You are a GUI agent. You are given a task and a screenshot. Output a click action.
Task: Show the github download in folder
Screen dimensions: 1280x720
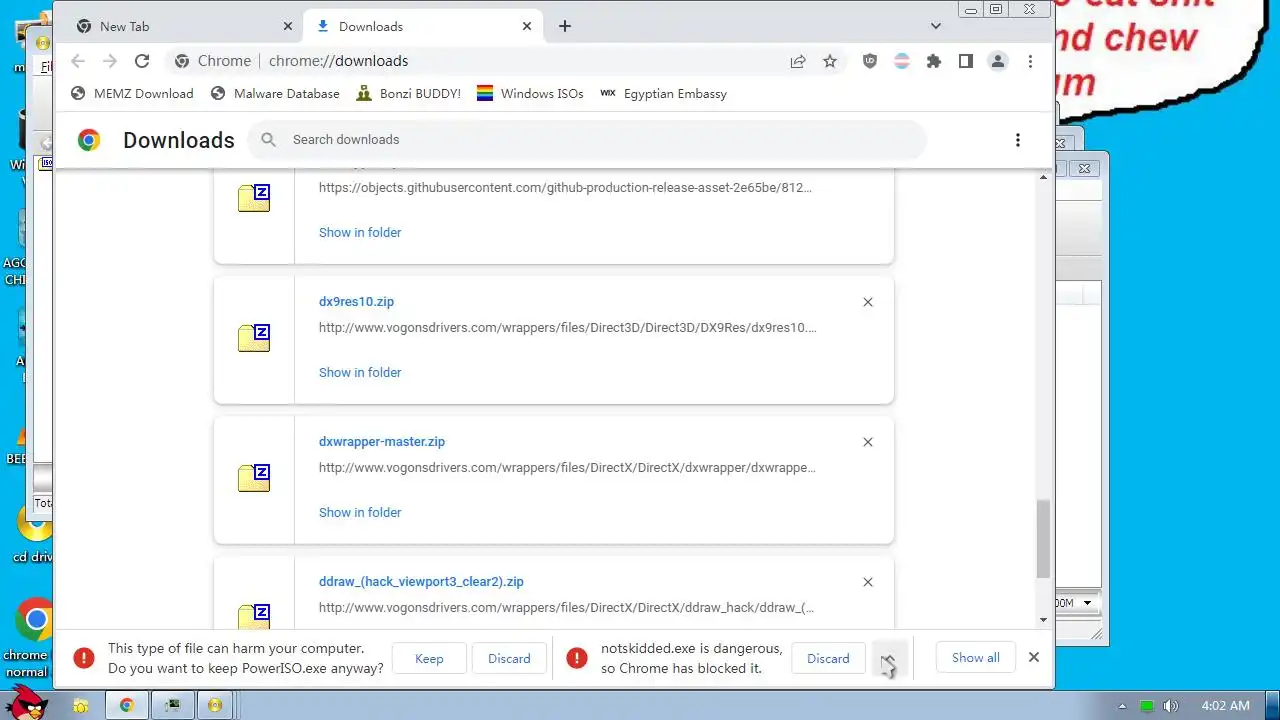pyautogui.click(x=360, y=232)
